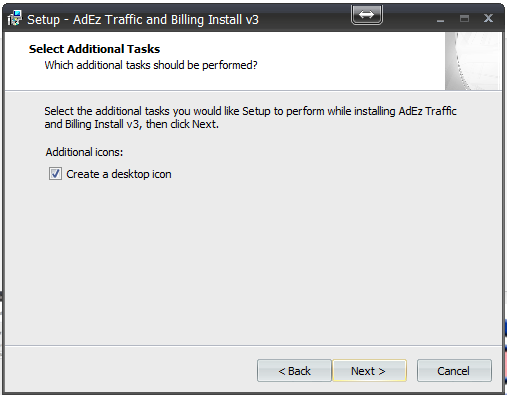Screen dimensions: 507x396
Task: Uncheck the Create a desktop icon checkbox
Action: (55, 174)
